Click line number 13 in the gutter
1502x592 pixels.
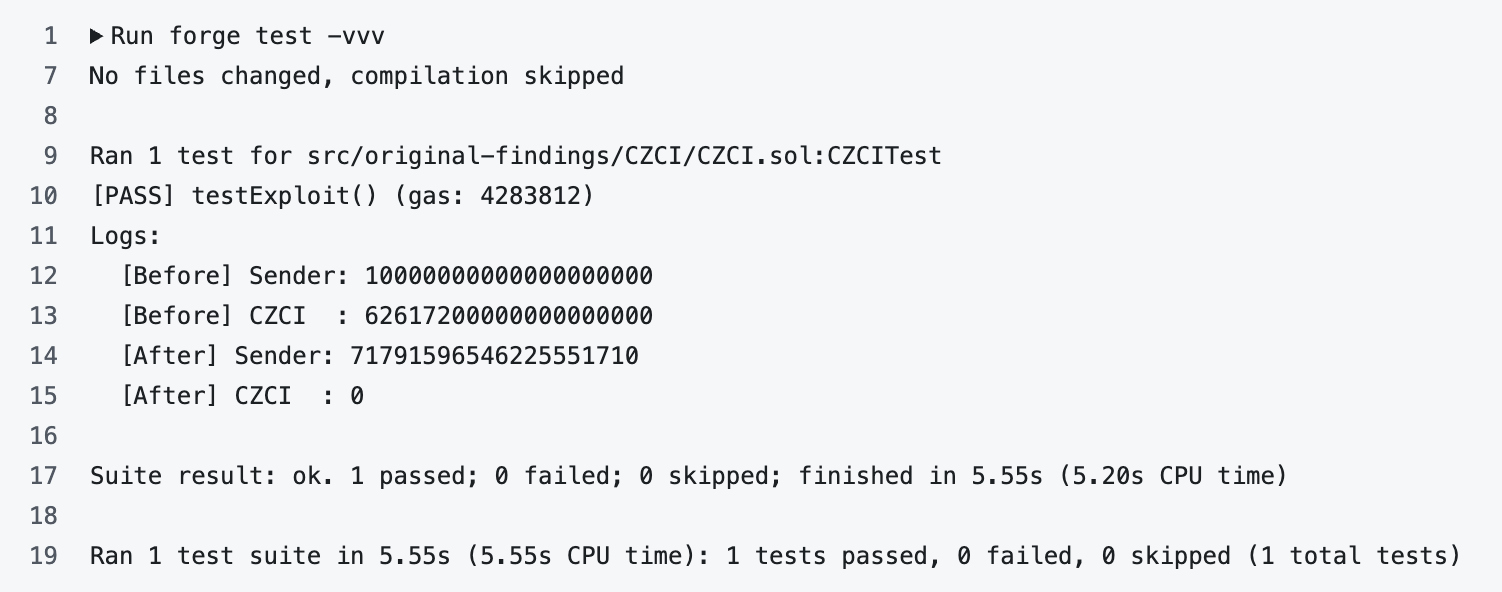pyautogui.click(x=44, y=316)
